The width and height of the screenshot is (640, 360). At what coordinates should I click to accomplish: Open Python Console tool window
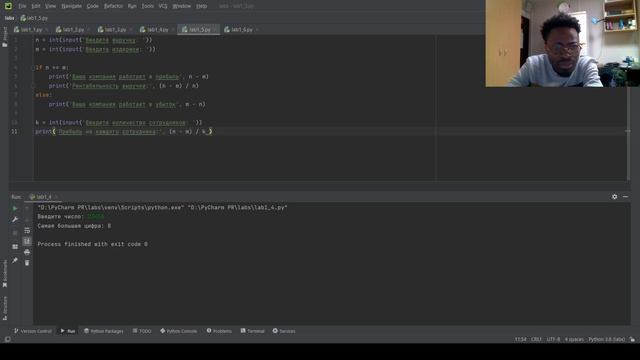[179, 331]
